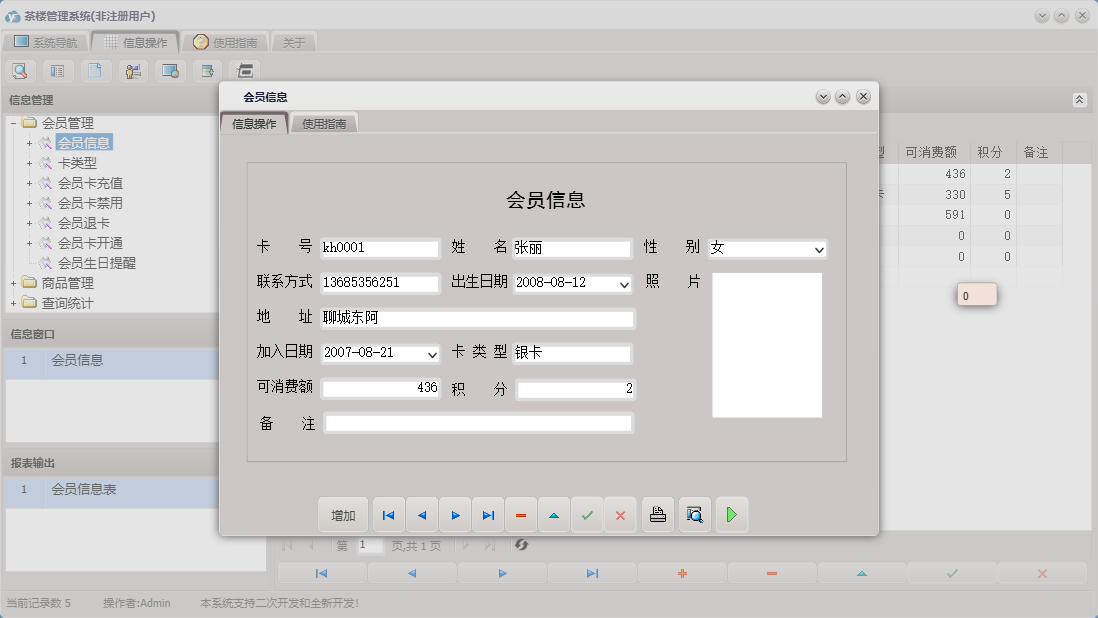
Task: Jump to first record using navigation icon
Action: coord(388,514)
